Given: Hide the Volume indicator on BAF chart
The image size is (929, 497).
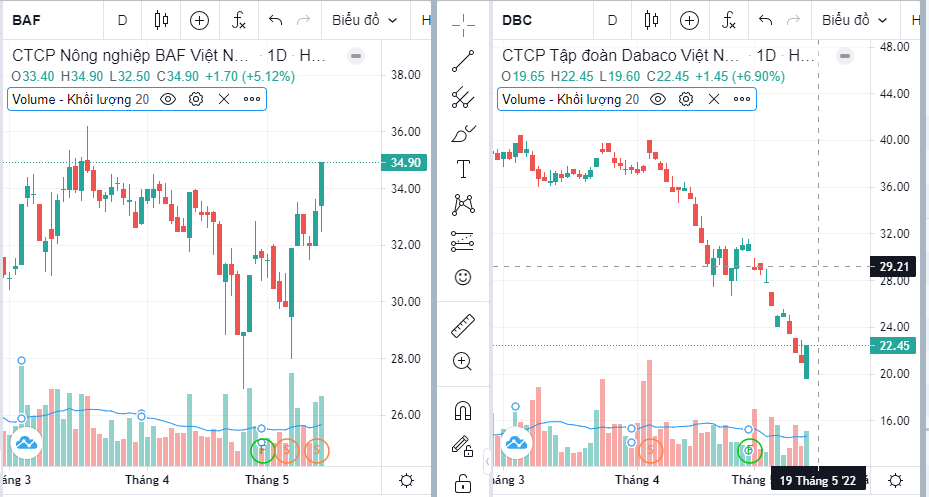Looking at the screenshot, I should [168, 99].
